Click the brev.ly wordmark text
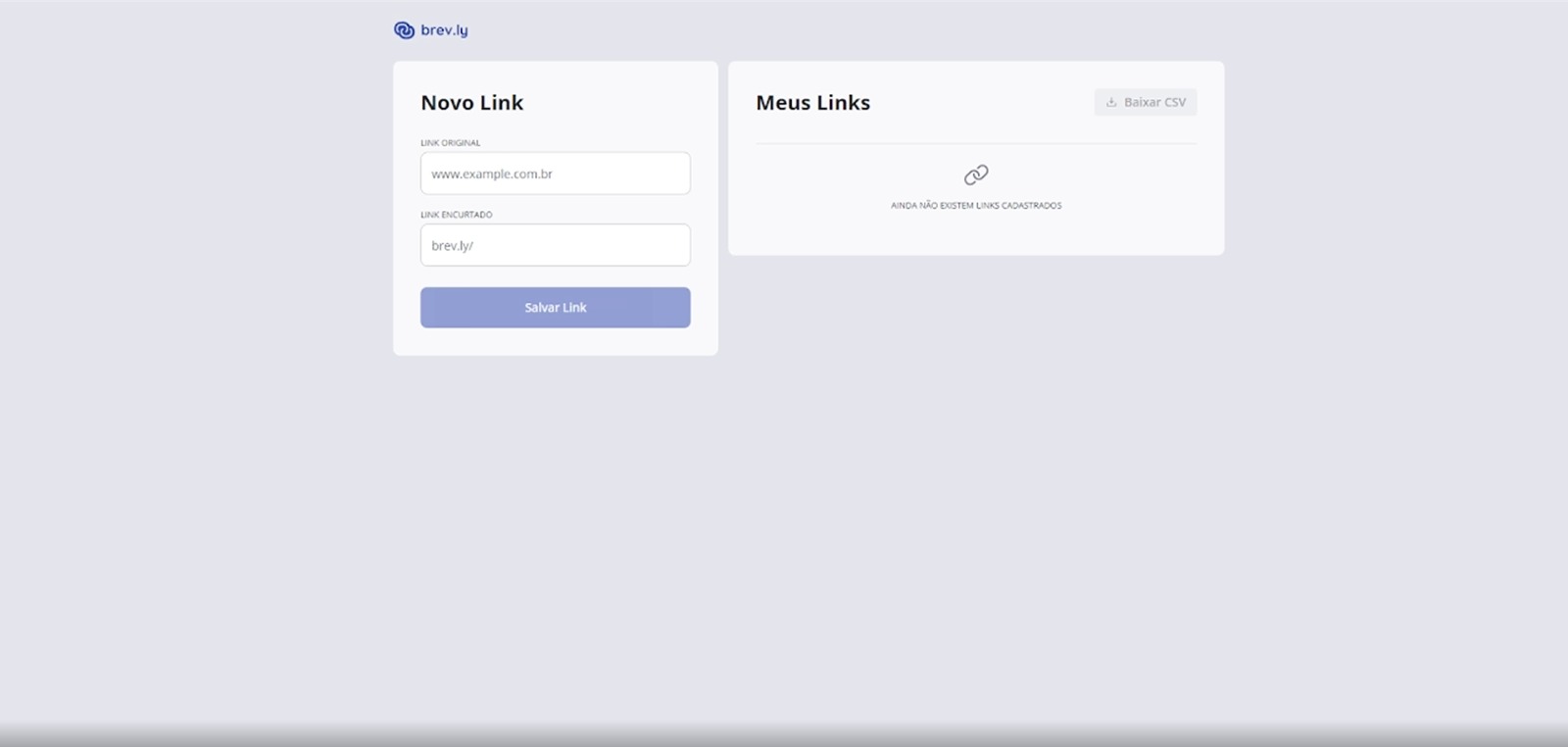1568x747 pixels. 444,30
